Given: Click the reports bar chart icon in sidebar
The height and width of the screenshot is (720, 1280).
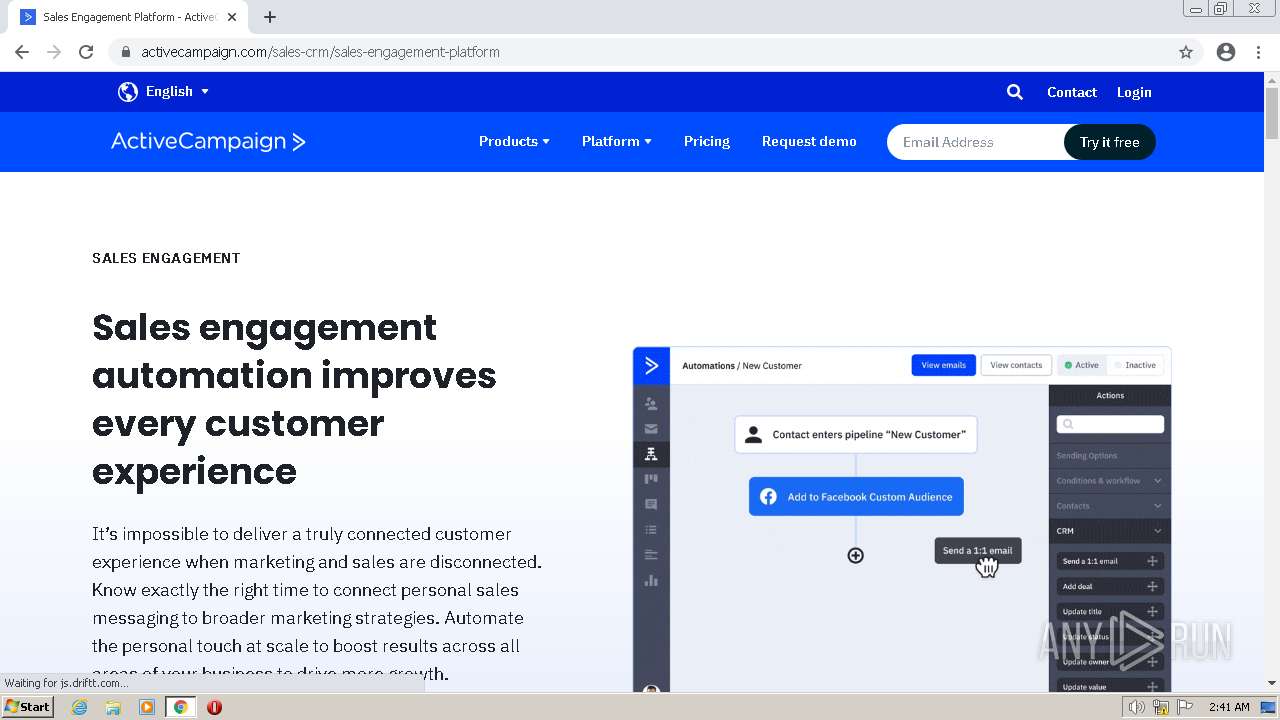Looking at the screenshot, I should tap(651, 580).
